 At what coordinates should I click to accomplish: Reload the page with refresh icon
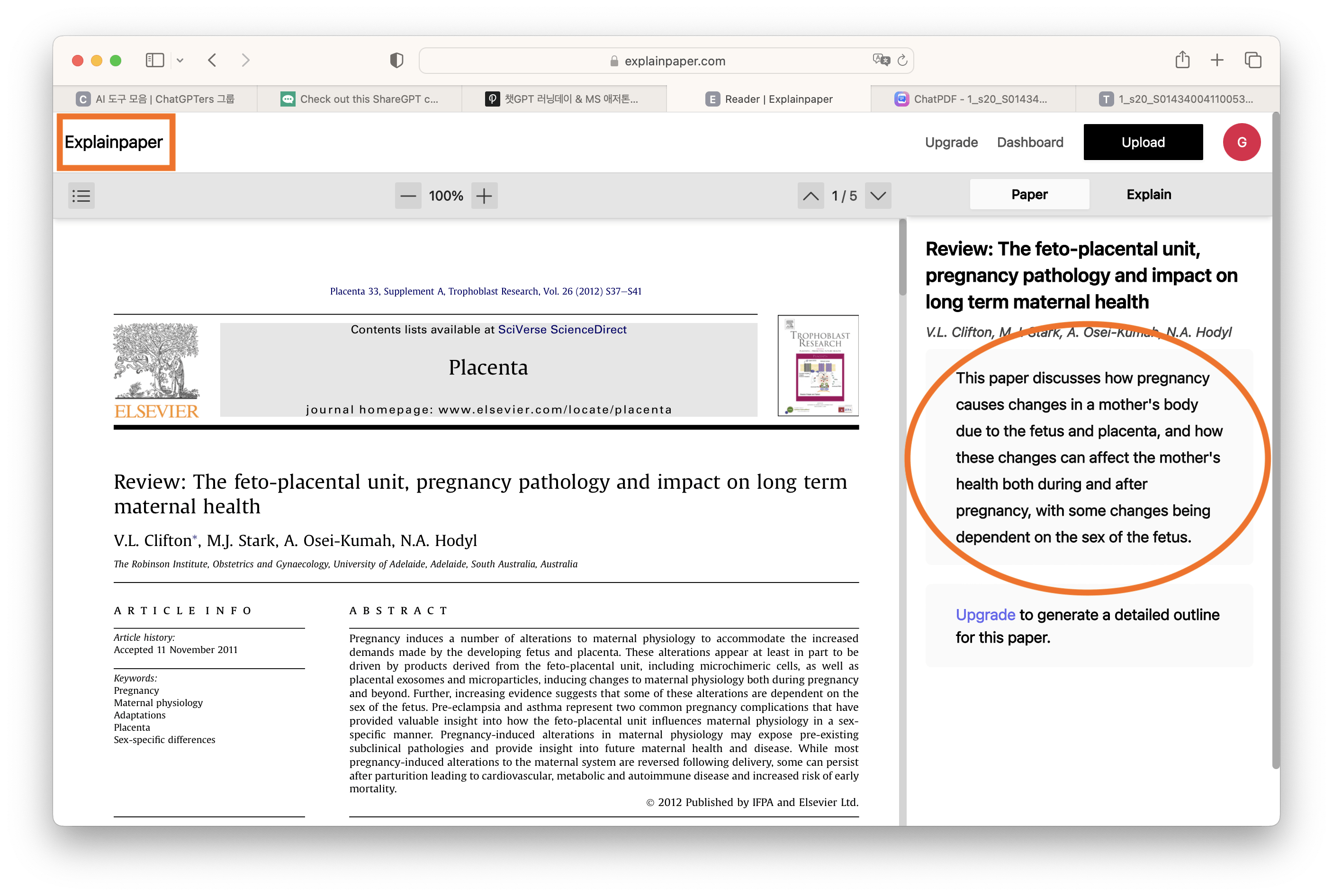902,60
